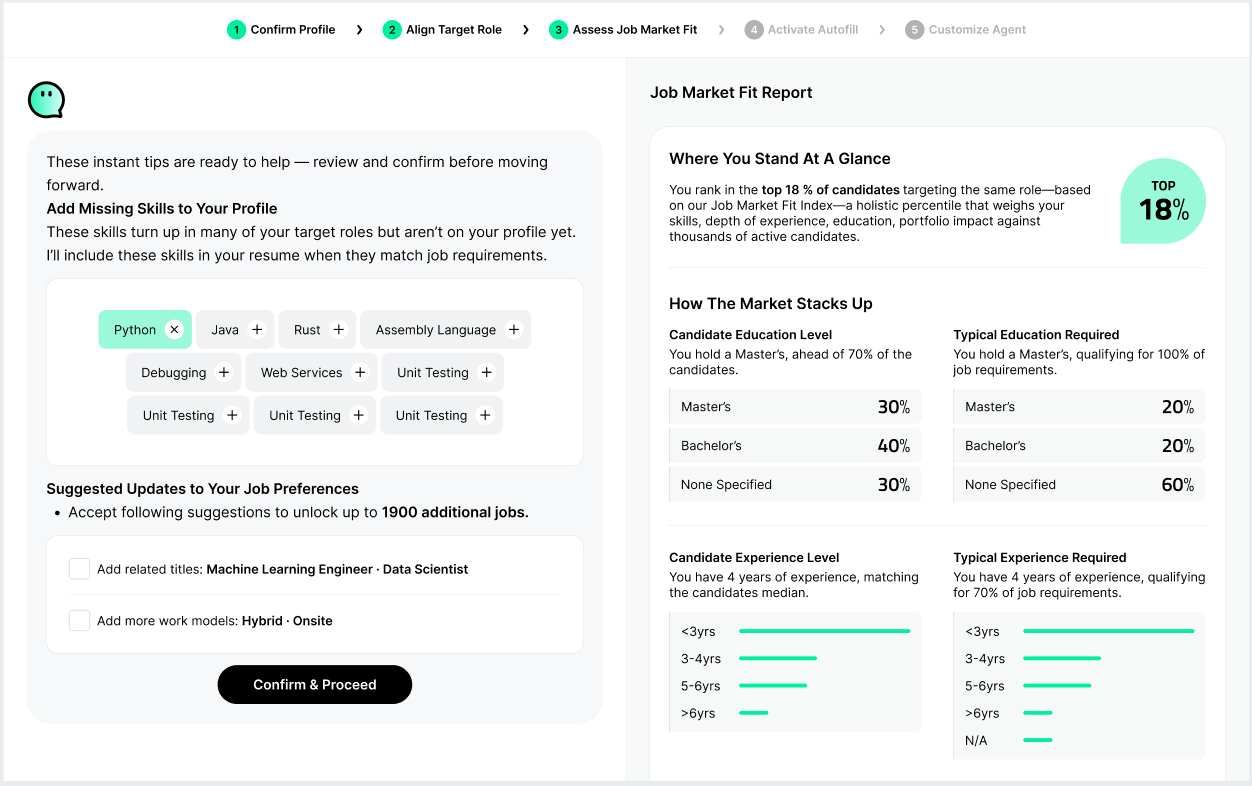Screen dimensions: 1252x786
Task: Add the Java skill plus icon
Action: click(257, 330)
